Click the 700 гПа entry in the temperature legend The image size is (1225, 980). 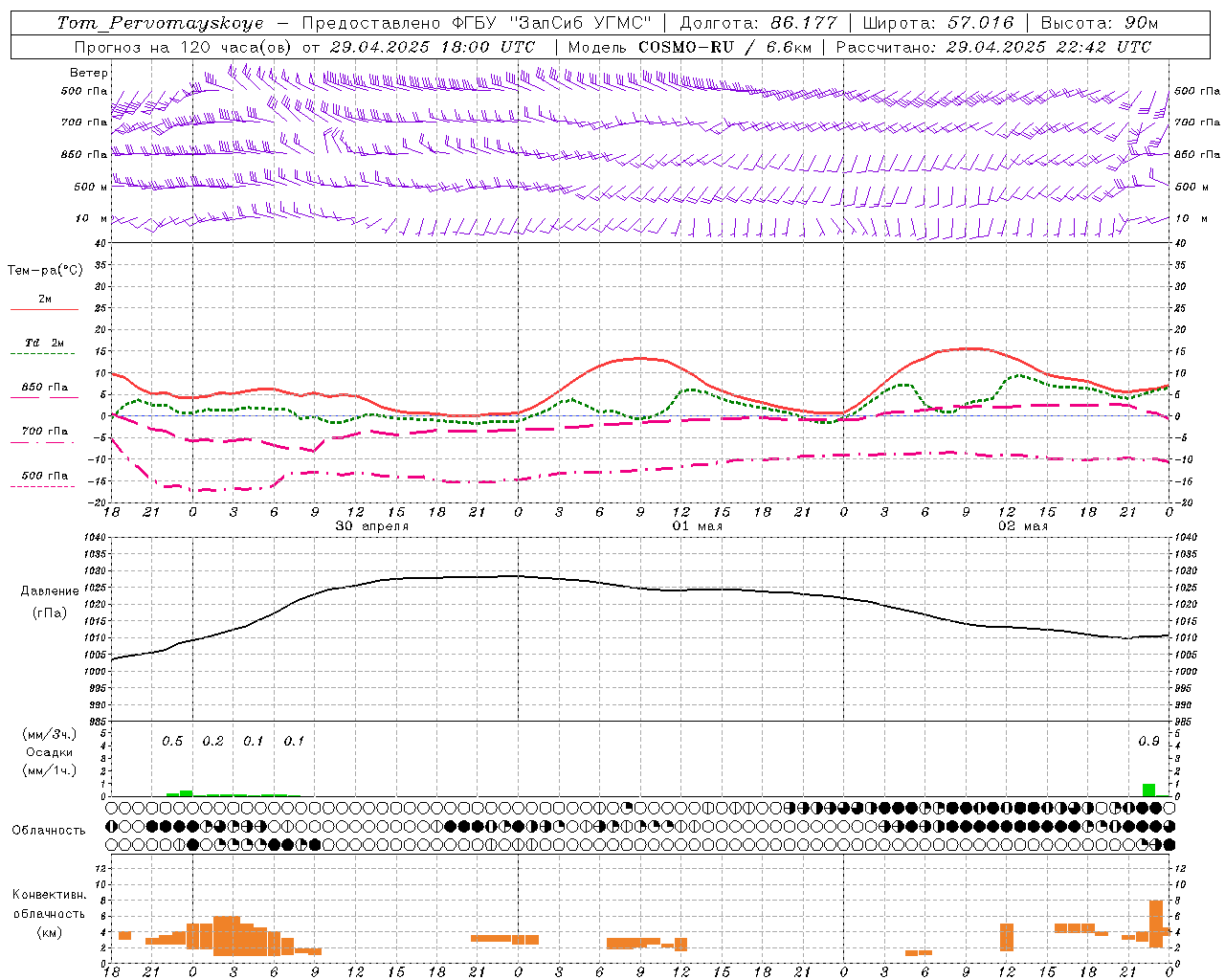point(45,432)
